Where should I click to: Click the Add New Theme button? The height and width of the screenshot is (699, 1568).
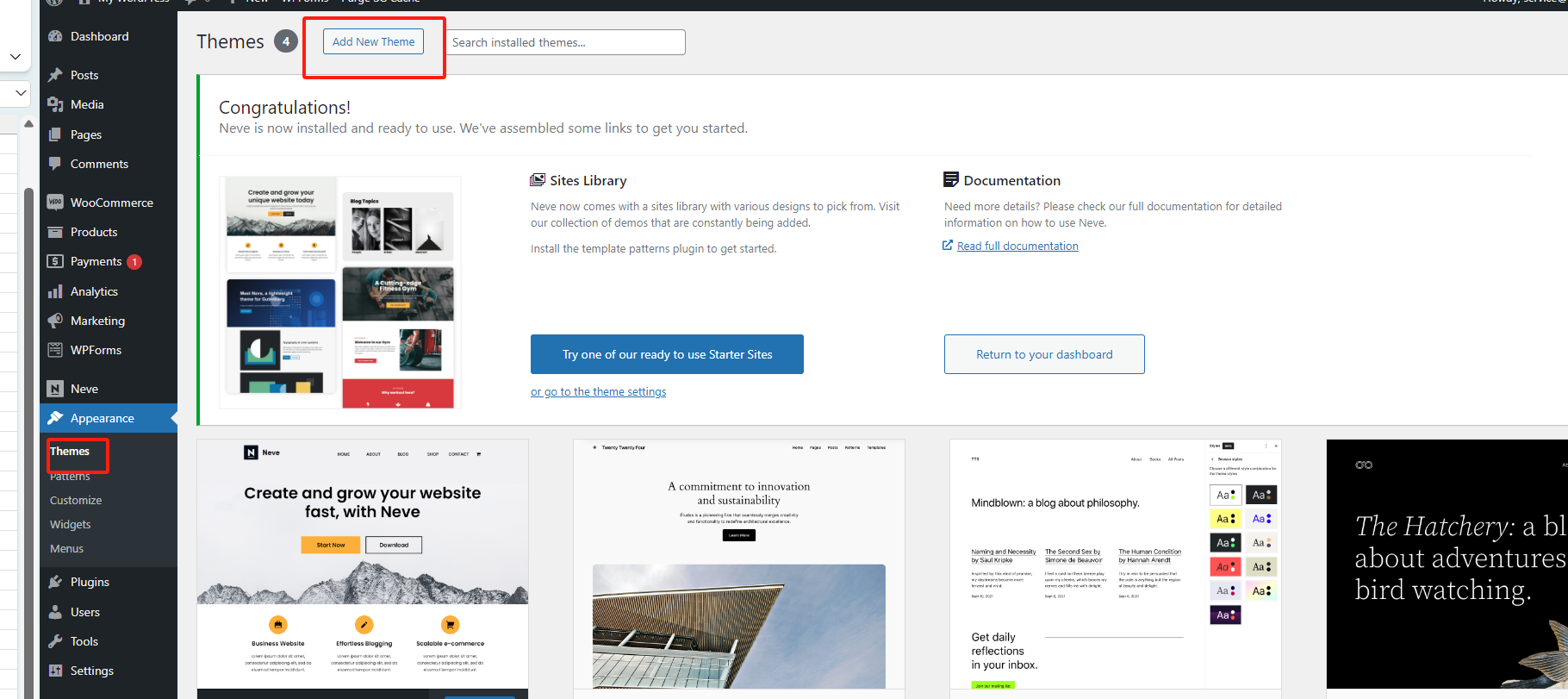click(374, 41)
